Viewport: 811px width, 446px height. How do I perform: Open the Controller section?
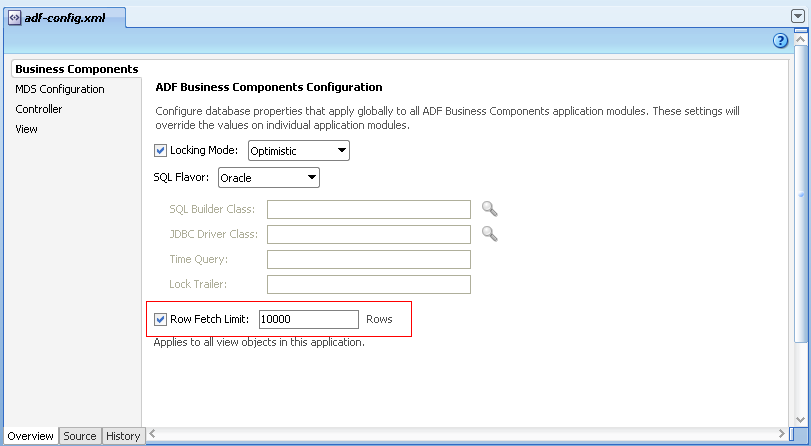39,109
